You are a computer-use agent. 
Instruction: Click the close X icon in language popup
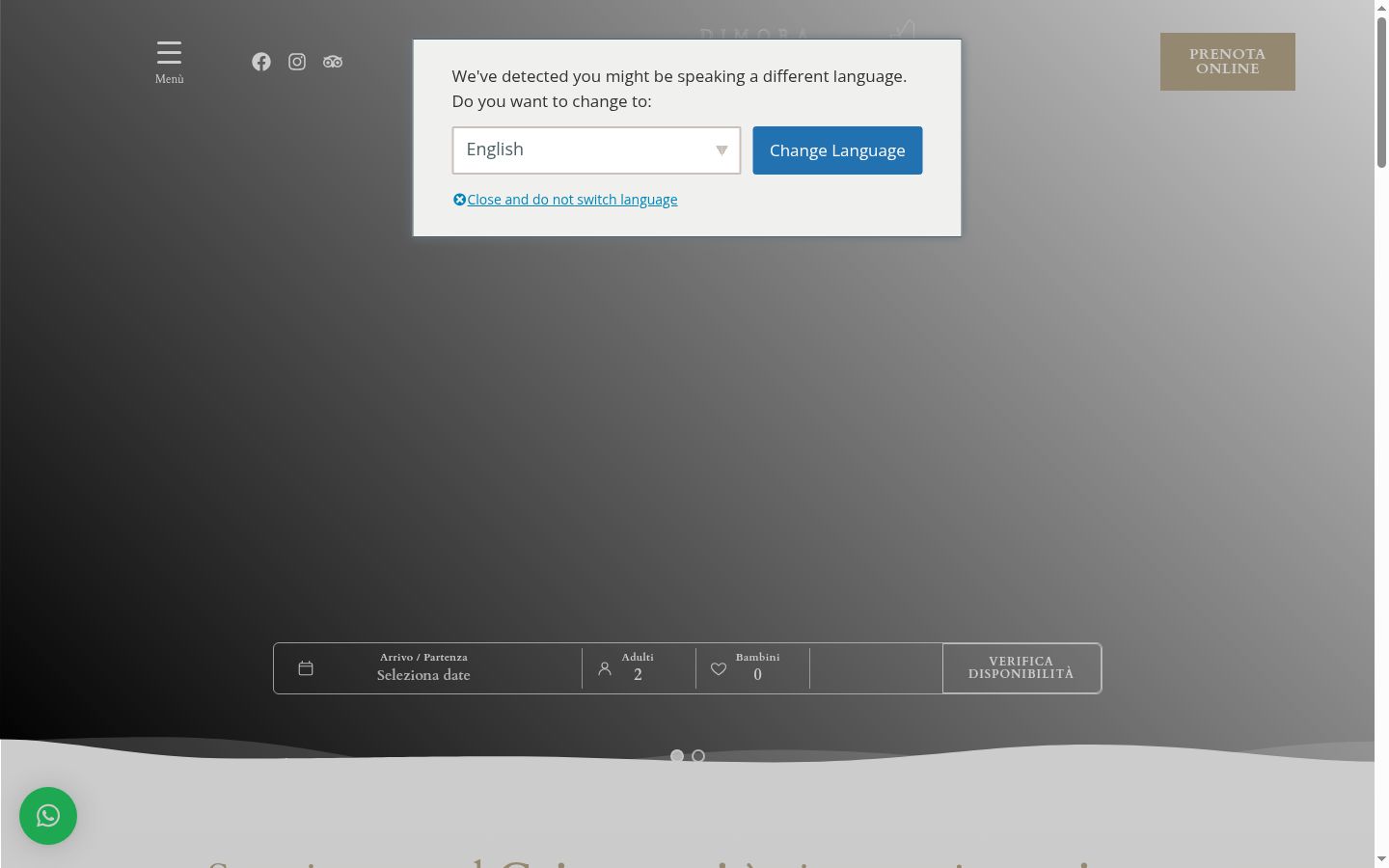(x=459, y=200)
